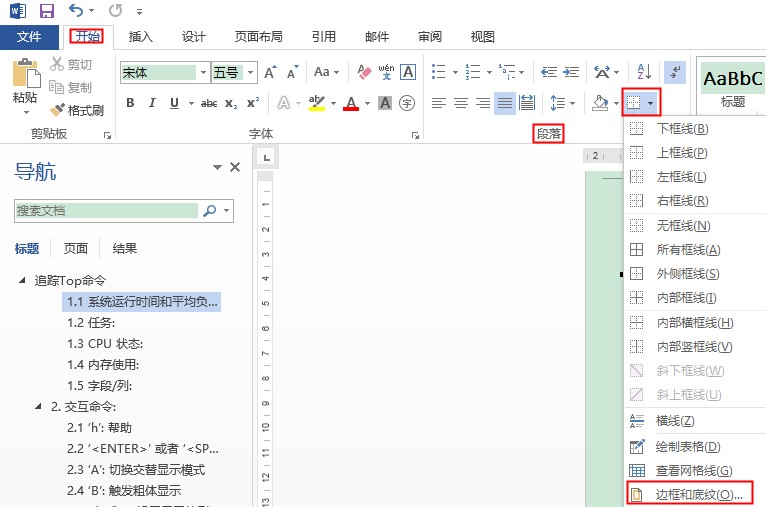
Task: Click the Undo arrow icon
Action: [x=76, y=10]
